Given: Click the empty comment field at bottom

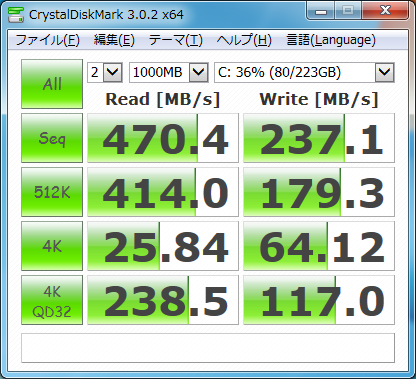Looking at the screenshot, I should point(208,348).
